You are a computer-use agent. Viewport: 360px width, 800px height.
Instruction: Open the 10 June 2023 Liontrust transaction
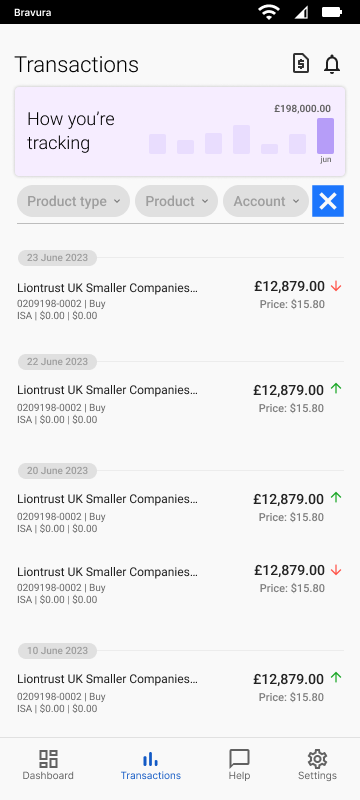[180, 693]
